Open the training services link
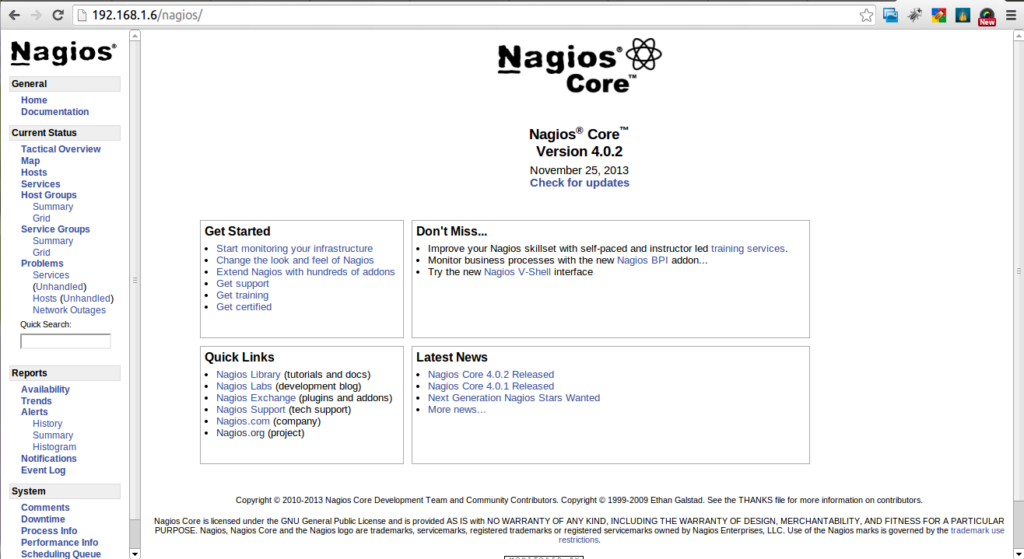The image size is (1024, 559). click(748, 249)
